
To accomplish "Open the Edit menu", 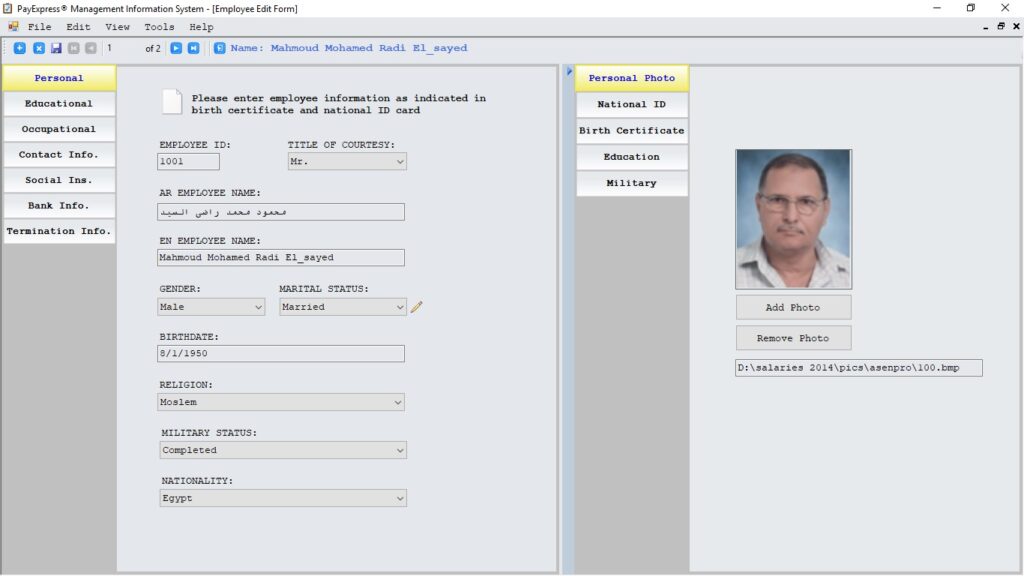I will pyautogui.click(x=78, y=27).
